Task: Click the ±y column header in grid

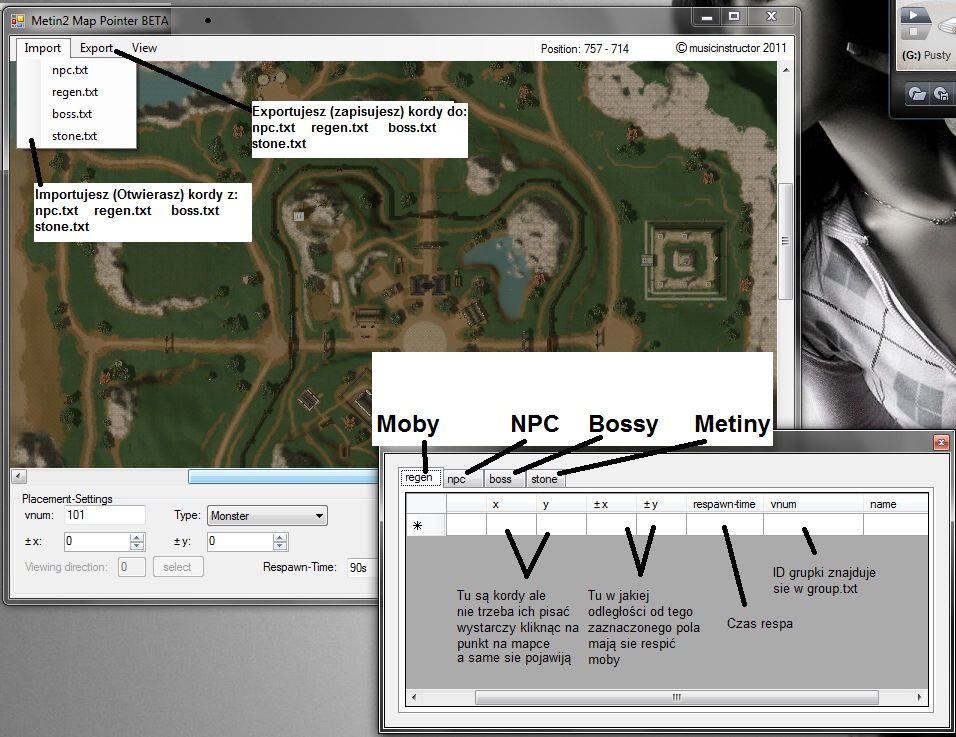Action: coord(661,504)
